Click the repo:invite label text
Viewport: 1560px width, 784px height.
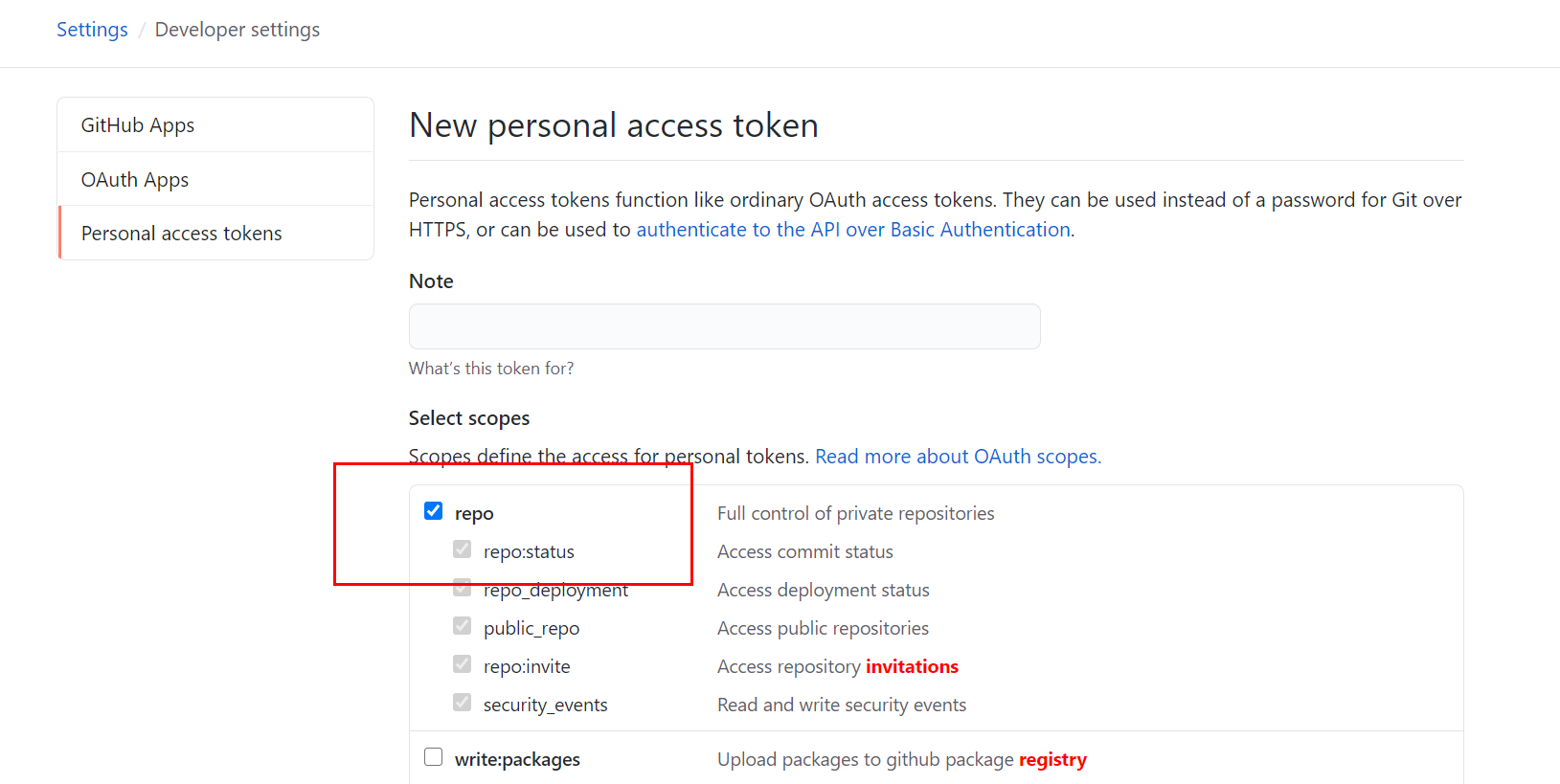(527, 667)
